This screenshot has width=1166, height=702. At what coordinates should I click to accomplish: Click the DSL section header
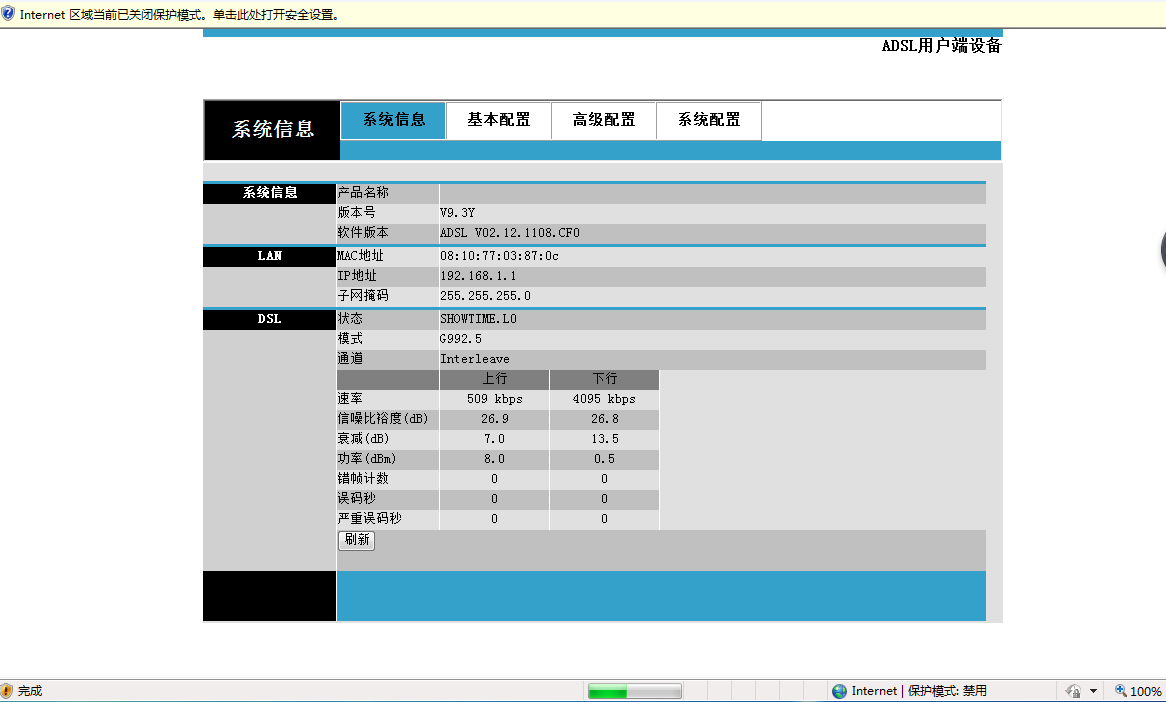click(269, 320)
